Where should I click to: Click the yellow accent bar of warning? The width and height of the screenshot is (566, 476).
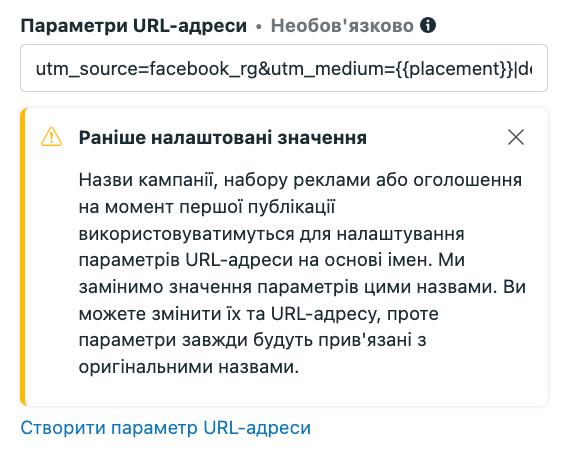pos(23,257)
